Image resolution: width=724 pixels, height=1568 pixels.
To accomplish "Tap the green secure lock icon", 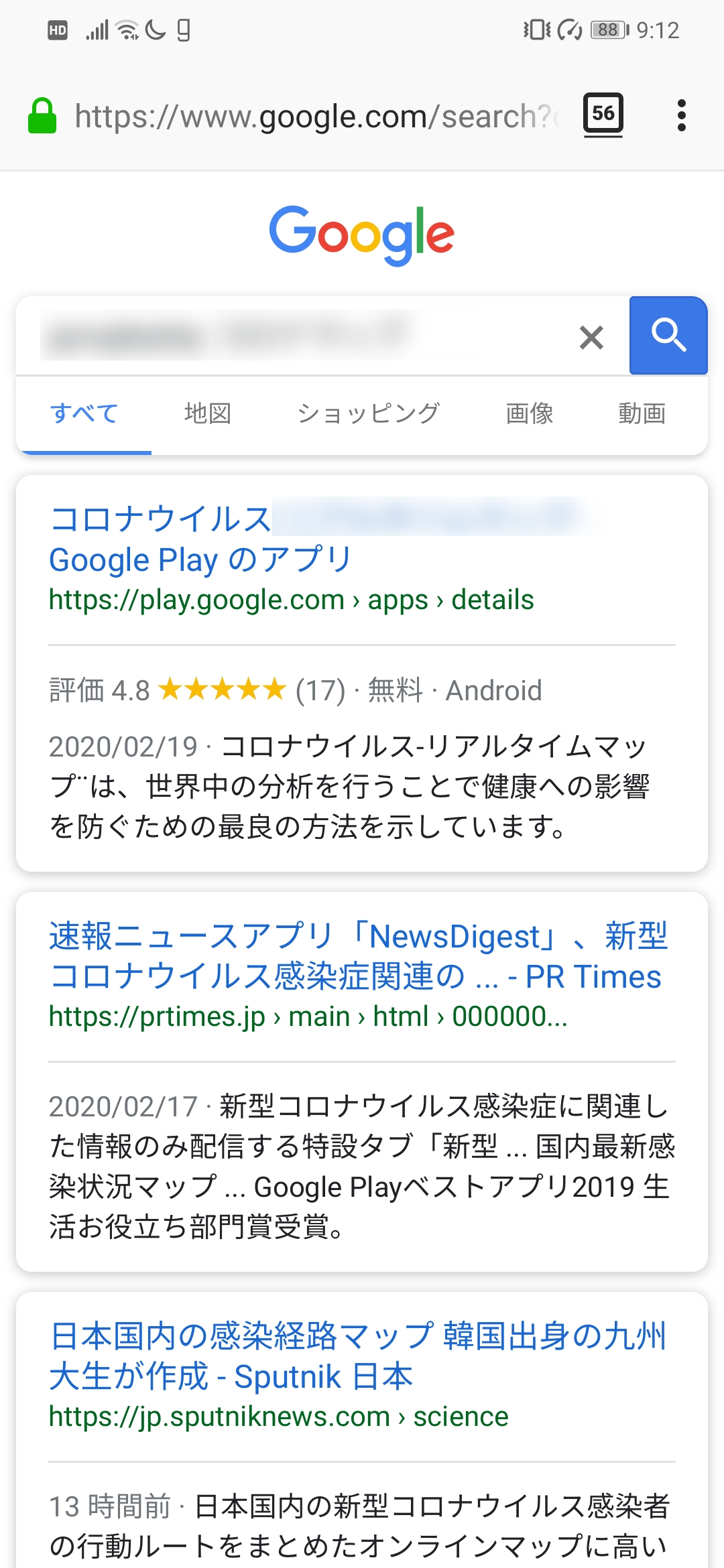I will click(42, 116).
